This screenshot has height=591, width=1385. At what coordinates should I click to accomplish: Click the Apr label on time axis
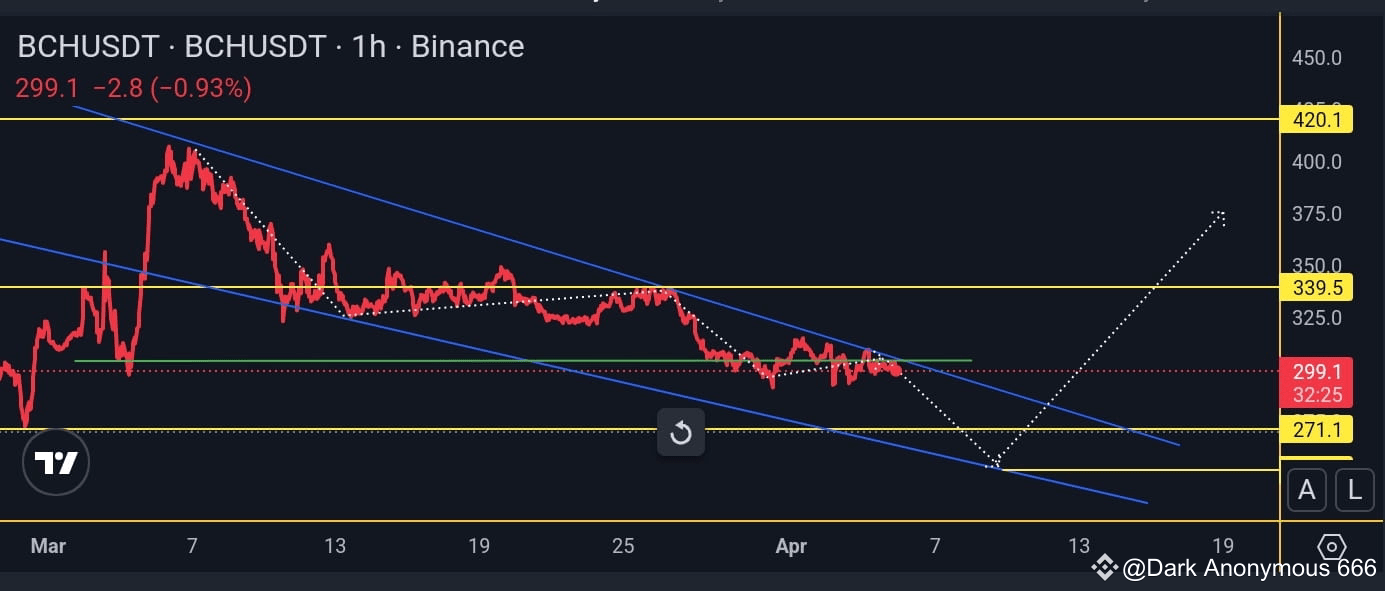(x=791, y=546)
